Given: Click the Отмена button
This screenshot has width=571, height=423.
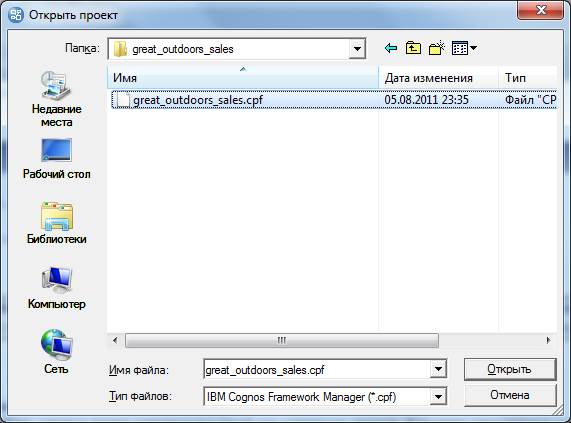Looking at the screenshot, I should (510, 395).
